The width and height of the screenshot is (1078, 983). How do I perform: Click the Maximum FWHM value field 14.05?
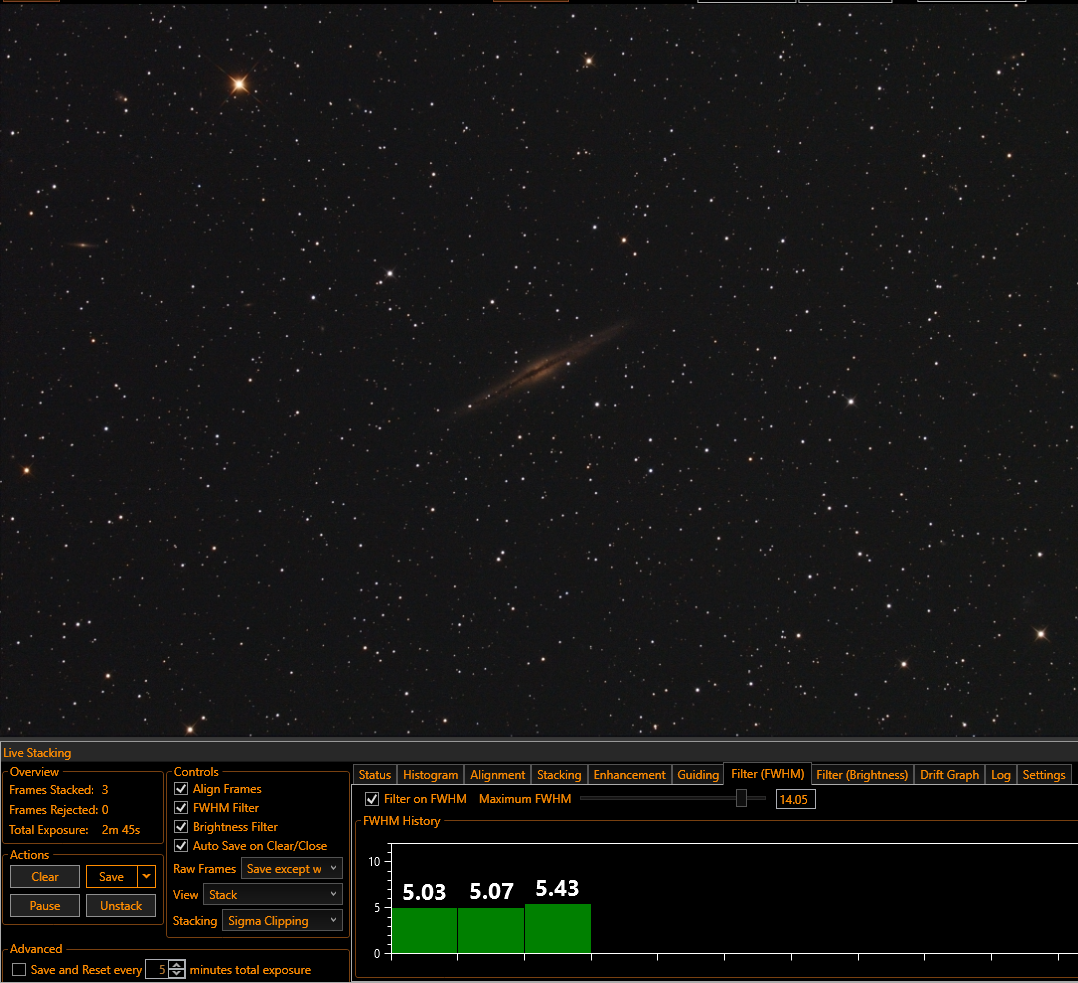point(795,799)
